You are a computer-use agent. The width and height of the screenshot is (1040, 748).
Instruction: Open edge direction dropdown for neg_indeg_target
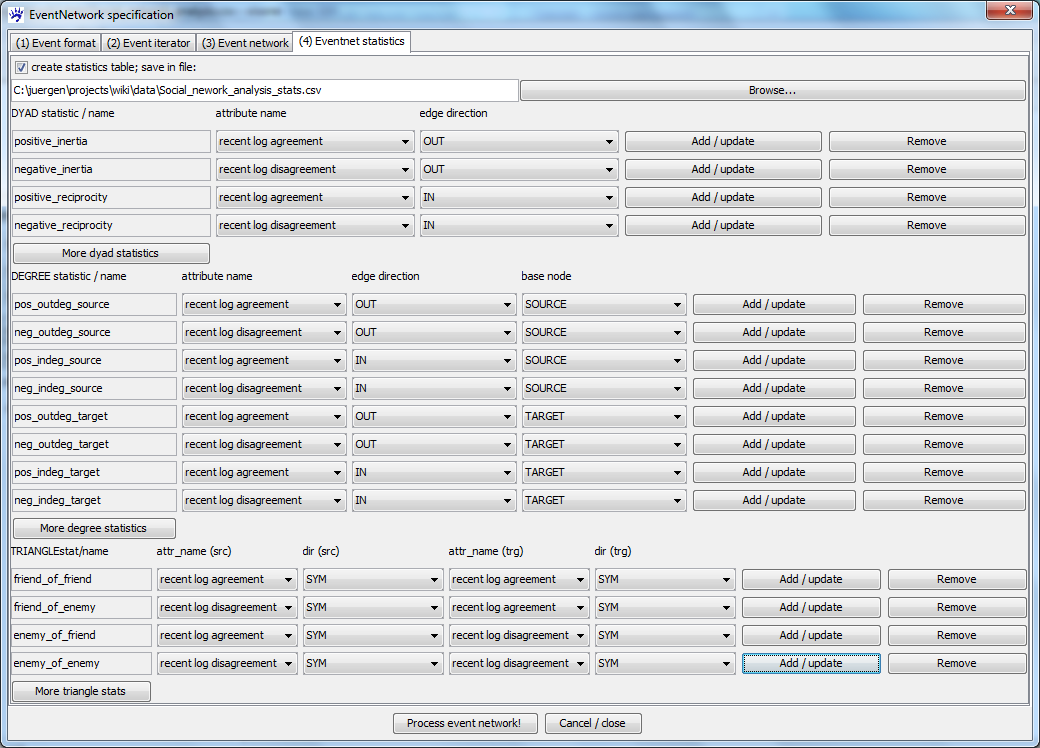433,500
